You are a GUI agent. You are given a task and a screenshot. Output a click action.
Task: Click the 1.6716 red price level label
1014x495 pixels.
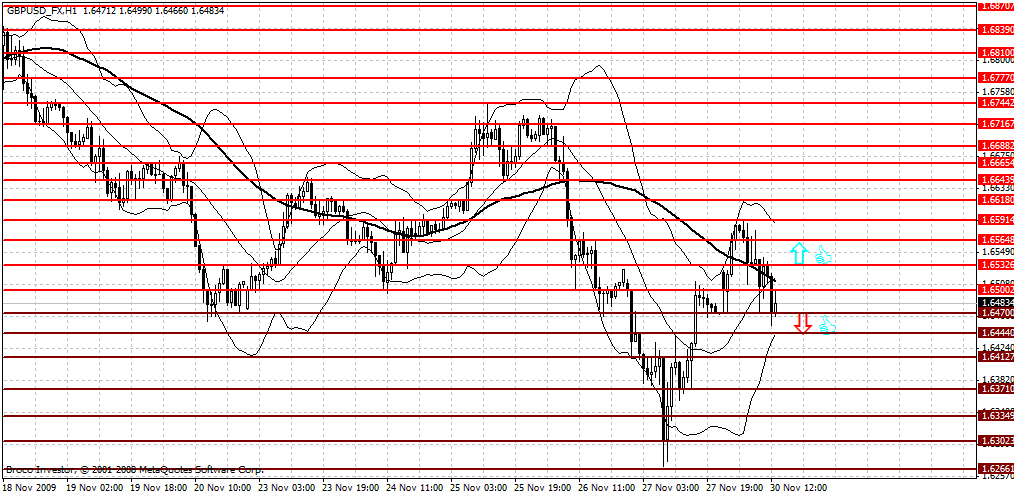(x=997, y=123)
